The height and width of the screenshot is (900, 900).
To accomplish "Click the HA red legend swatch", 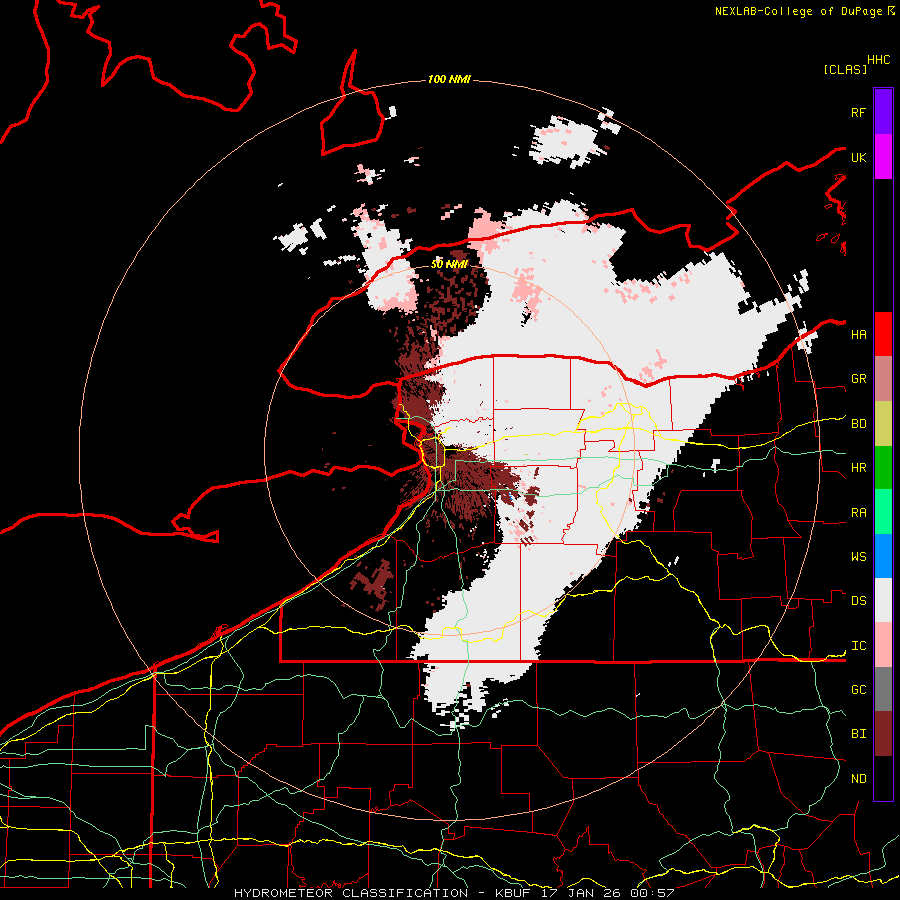I will click(883, 334).
